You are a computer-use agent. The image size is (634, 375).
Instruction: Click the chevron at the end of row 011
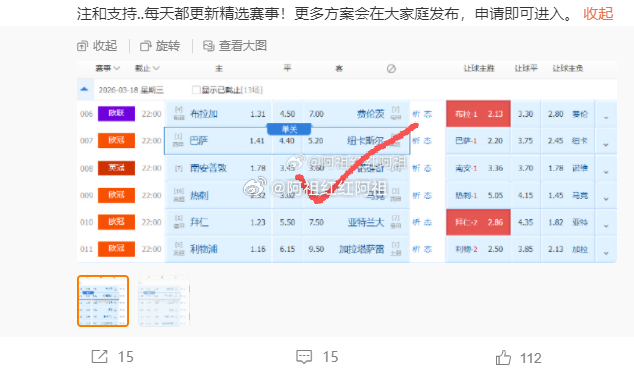point(606,253)
